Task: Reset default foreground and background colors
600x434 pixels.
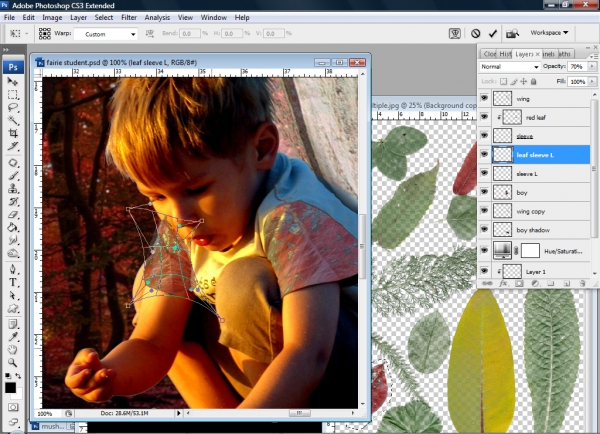Action: pos(8,376)
